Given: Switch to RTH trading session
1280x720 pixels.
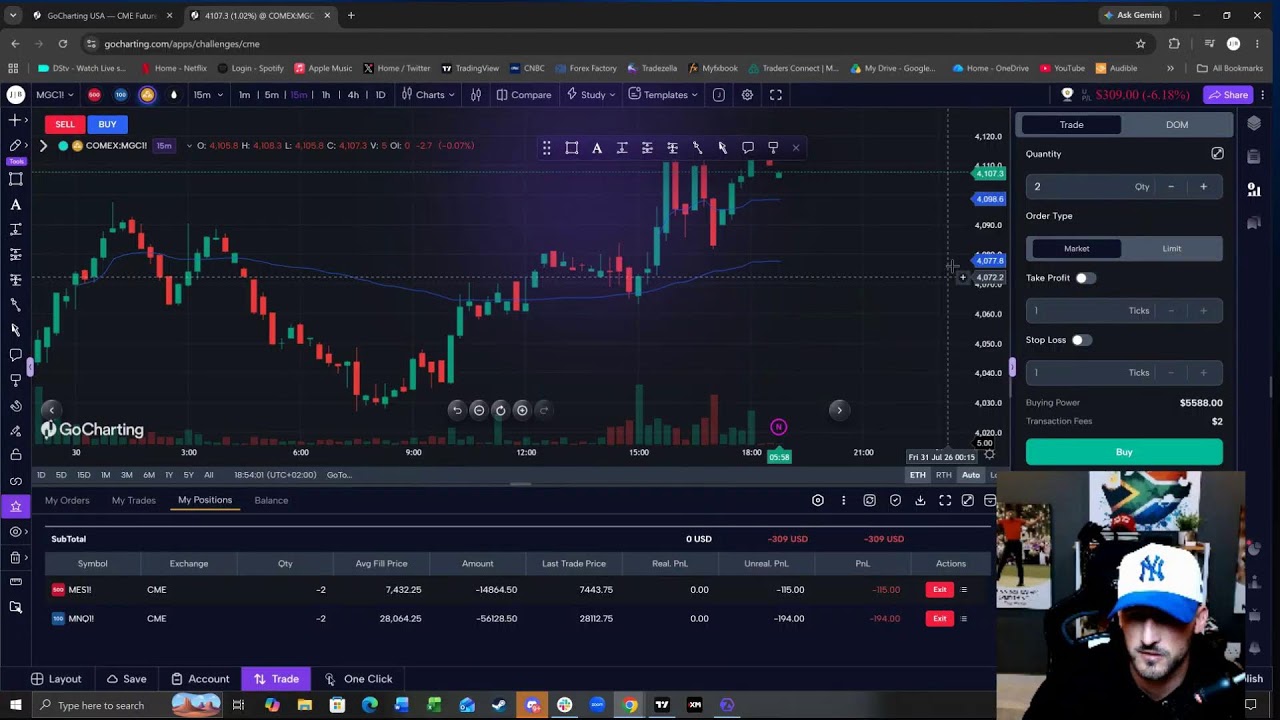Looking at the screenshot, I should coord(943,475).
